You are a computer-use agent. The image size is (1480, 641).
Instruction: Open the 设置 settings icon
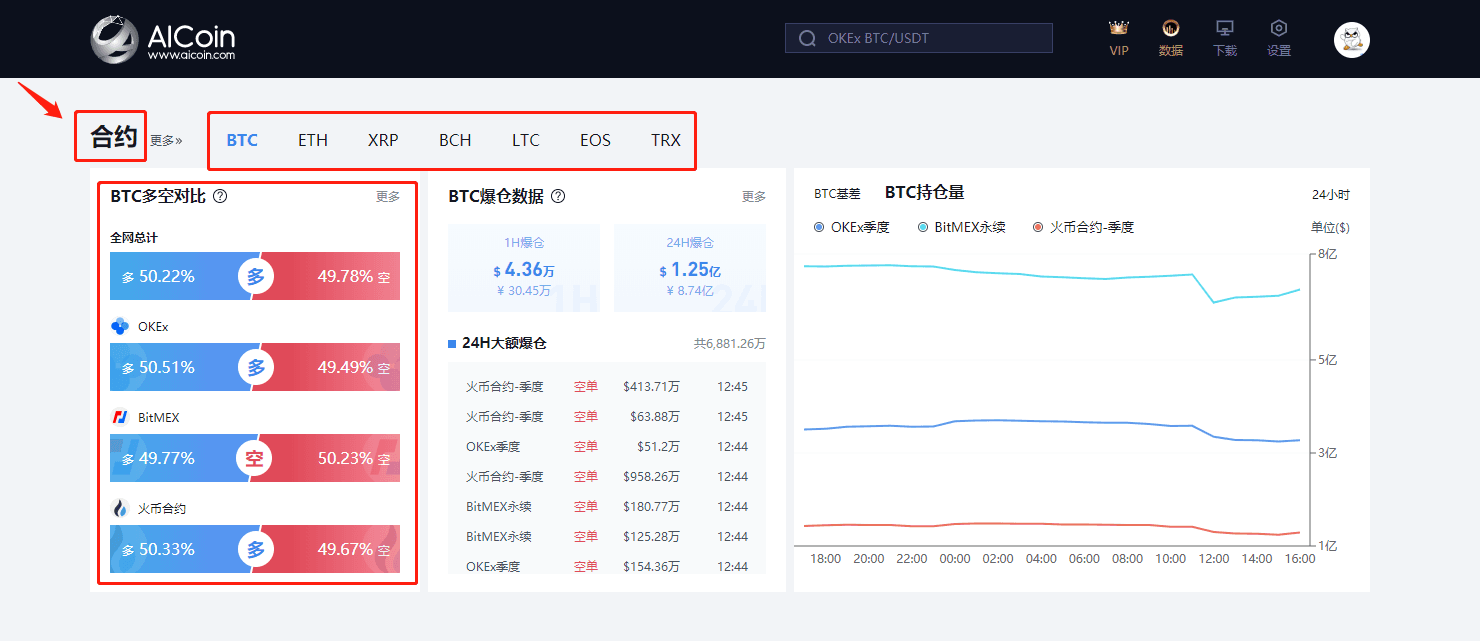[x=1278, y=28]
